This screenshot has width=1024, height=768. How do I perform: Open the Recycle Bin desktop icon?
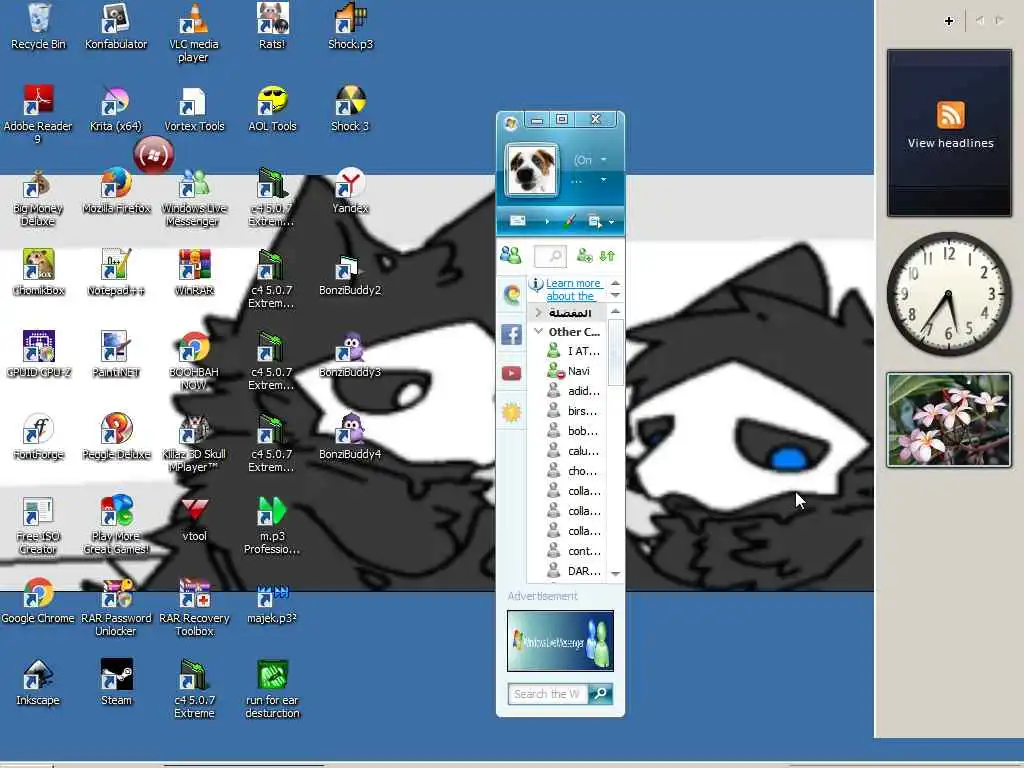38,26
